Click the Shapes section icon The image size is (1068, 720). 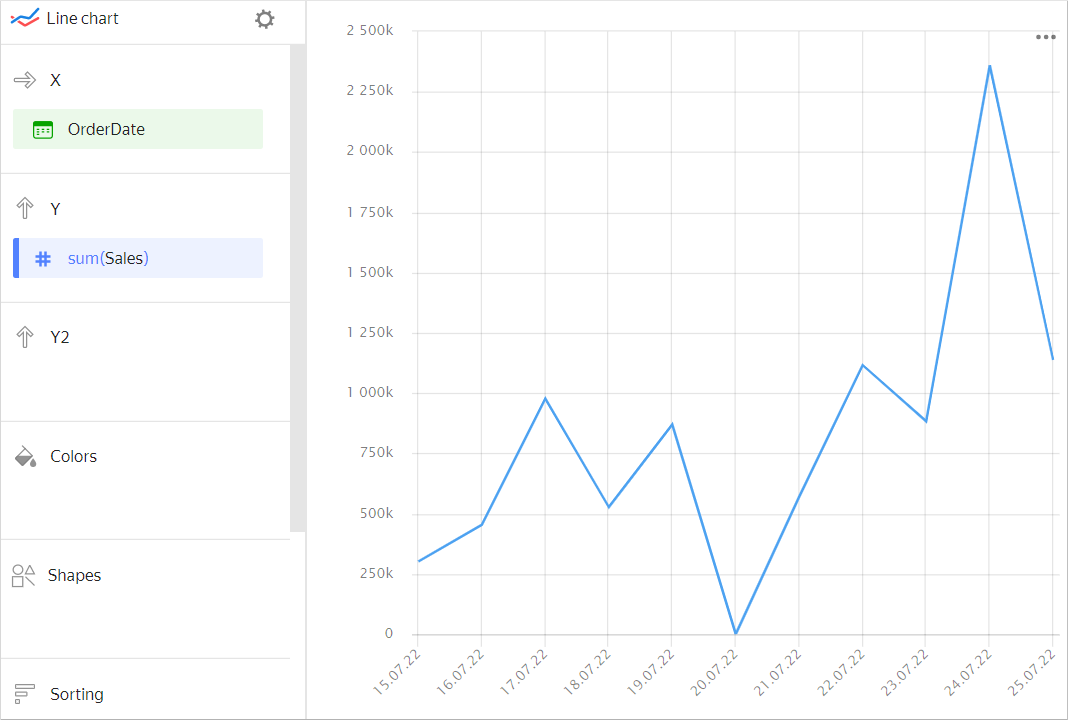[23, 576]
